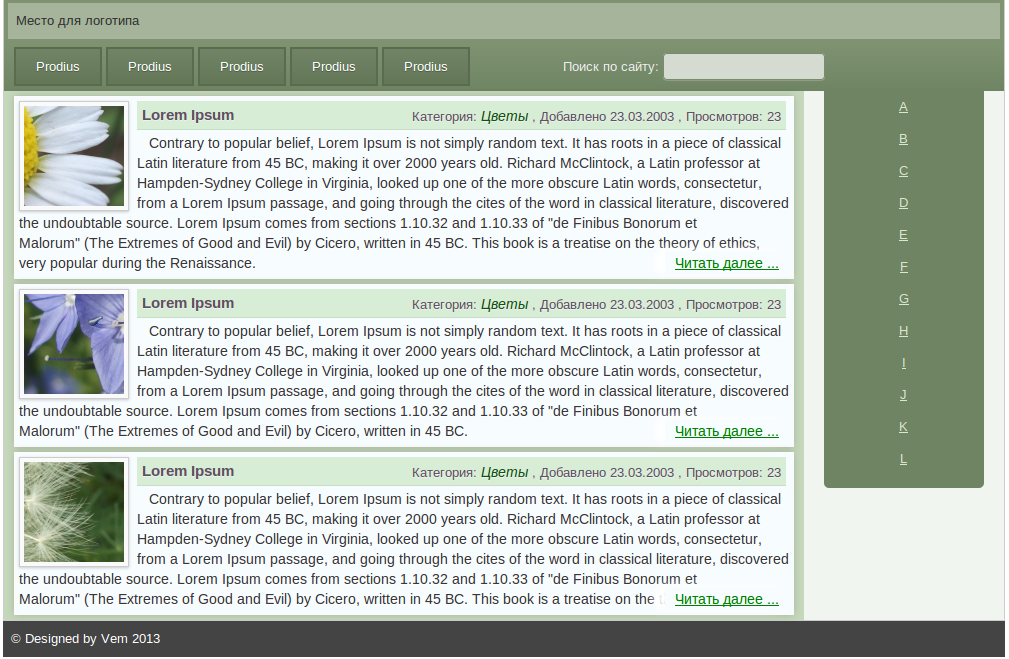This screenshot has height=659, width=1009.
Task: Open 'Цветы' category in the blue flower article
Action: click(504, 304)
